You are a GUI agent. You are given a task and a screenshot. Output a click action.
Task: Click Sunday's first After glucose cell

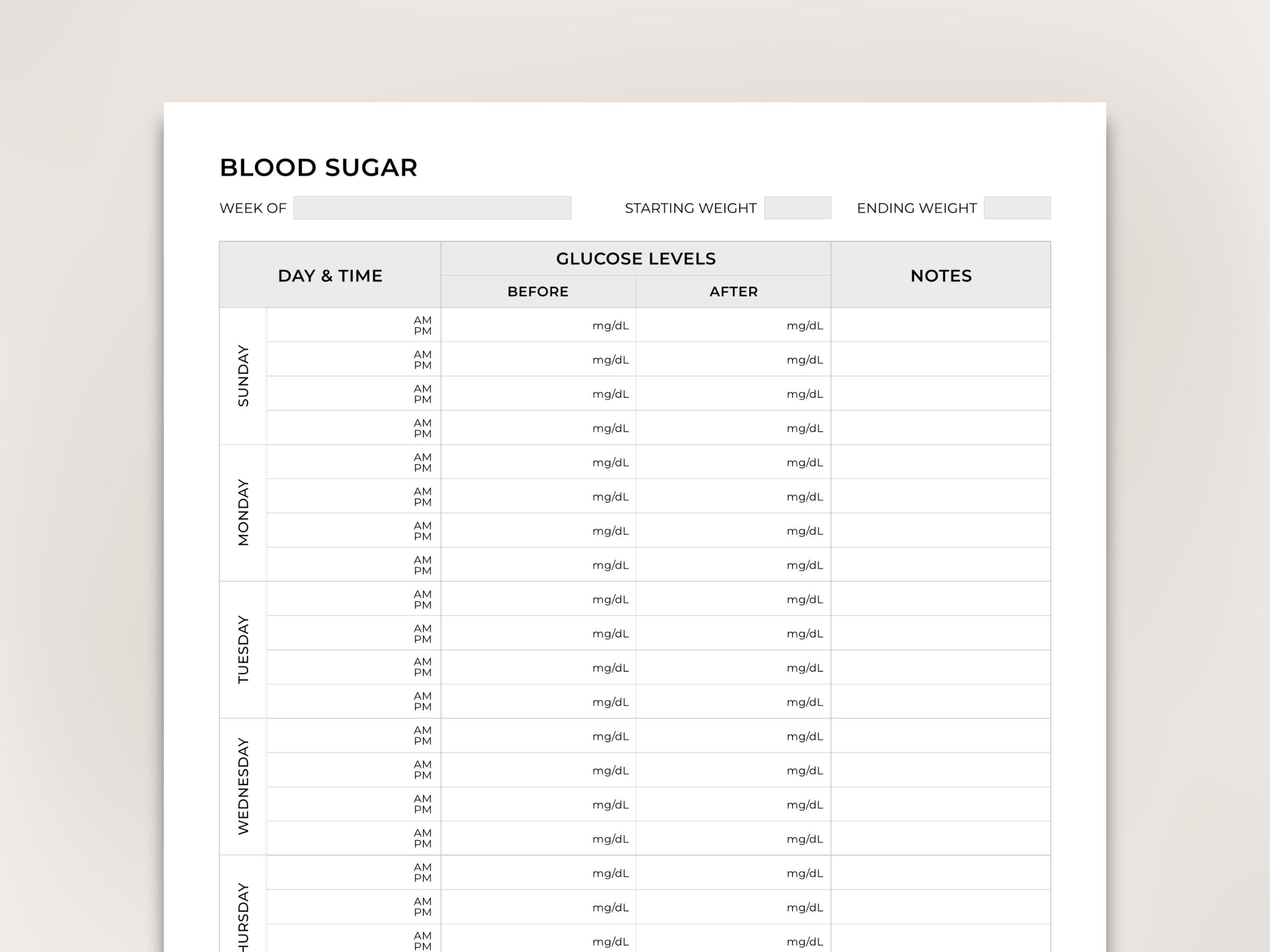point(734,325)
